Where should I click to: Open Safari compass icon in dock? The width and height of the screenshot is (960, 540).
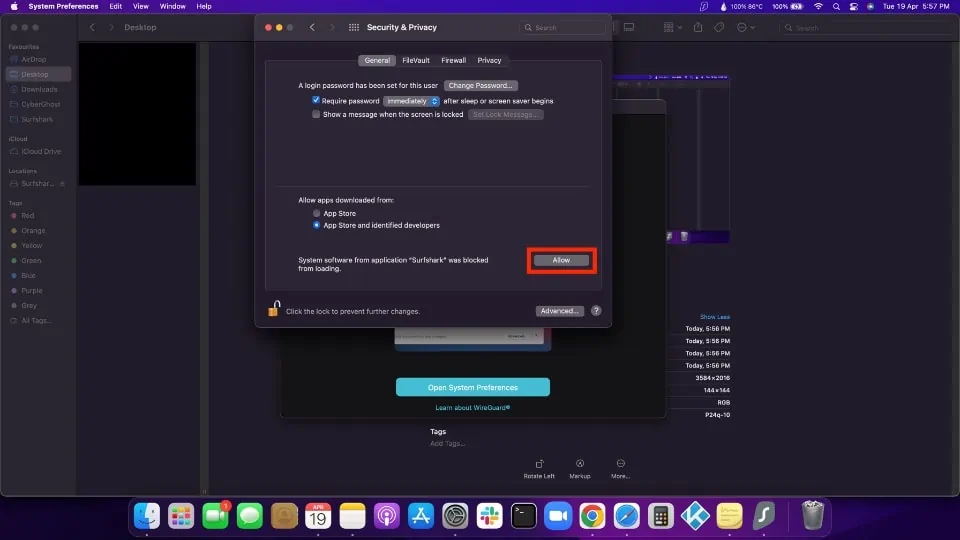pos(627,516)
